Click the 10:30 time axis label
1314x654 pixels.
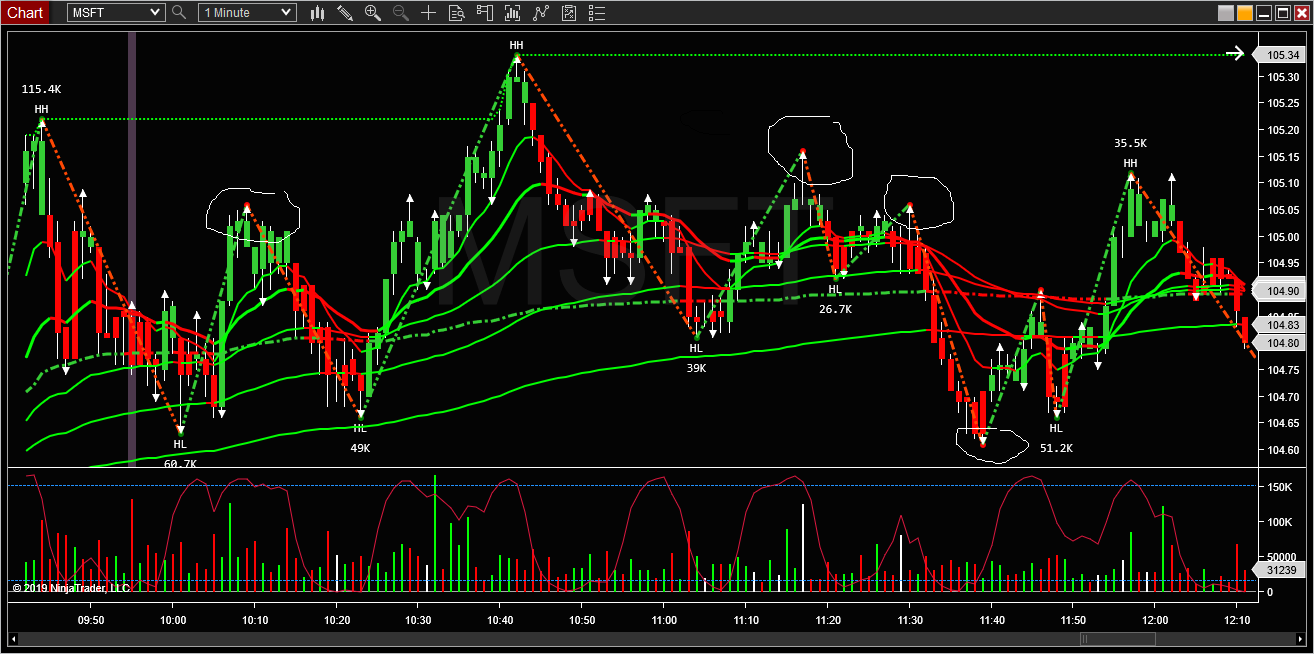(419, 620)
